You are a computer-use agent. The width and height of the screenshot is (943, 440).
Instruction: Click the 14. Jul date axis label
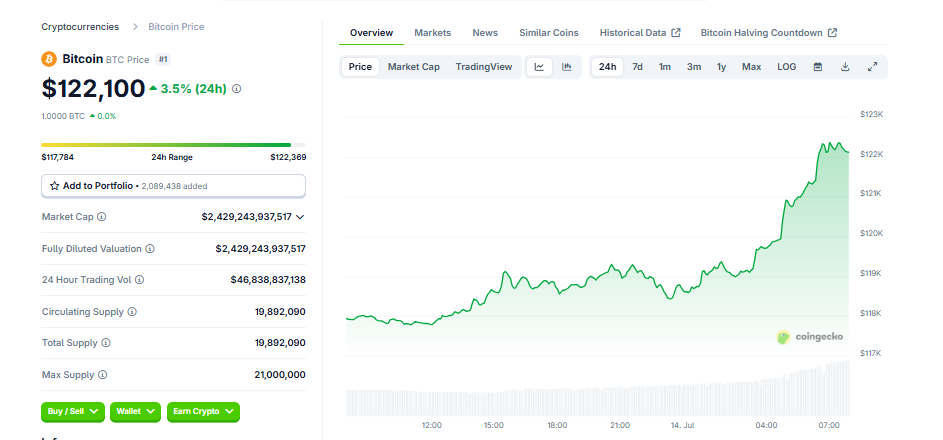click(x=683, y=425)
